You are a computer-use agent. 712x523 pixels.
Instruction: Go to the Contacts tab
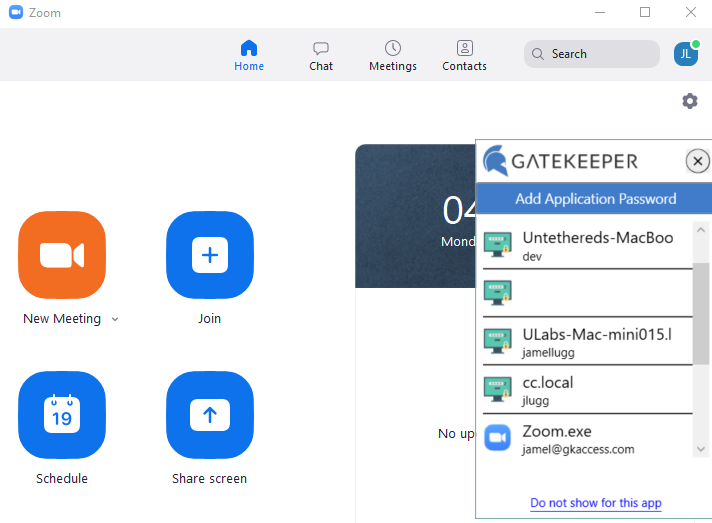click(464, 55)
